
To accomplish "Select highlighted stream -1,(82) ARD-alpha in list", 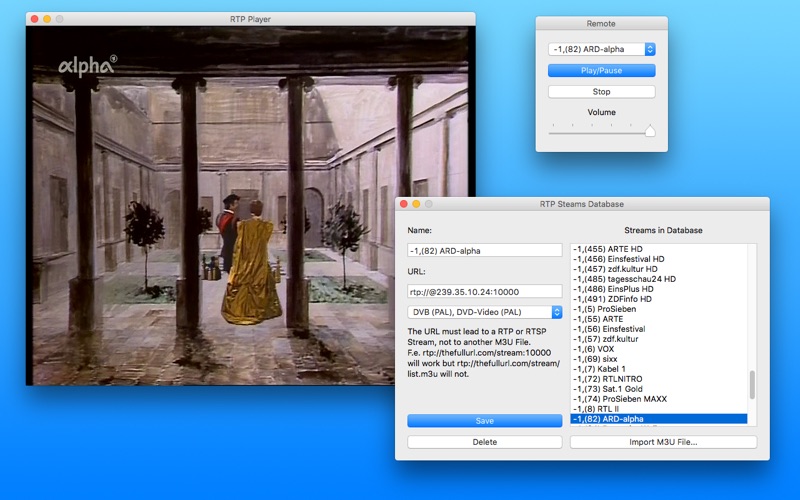I will click(x=659, y=419).
